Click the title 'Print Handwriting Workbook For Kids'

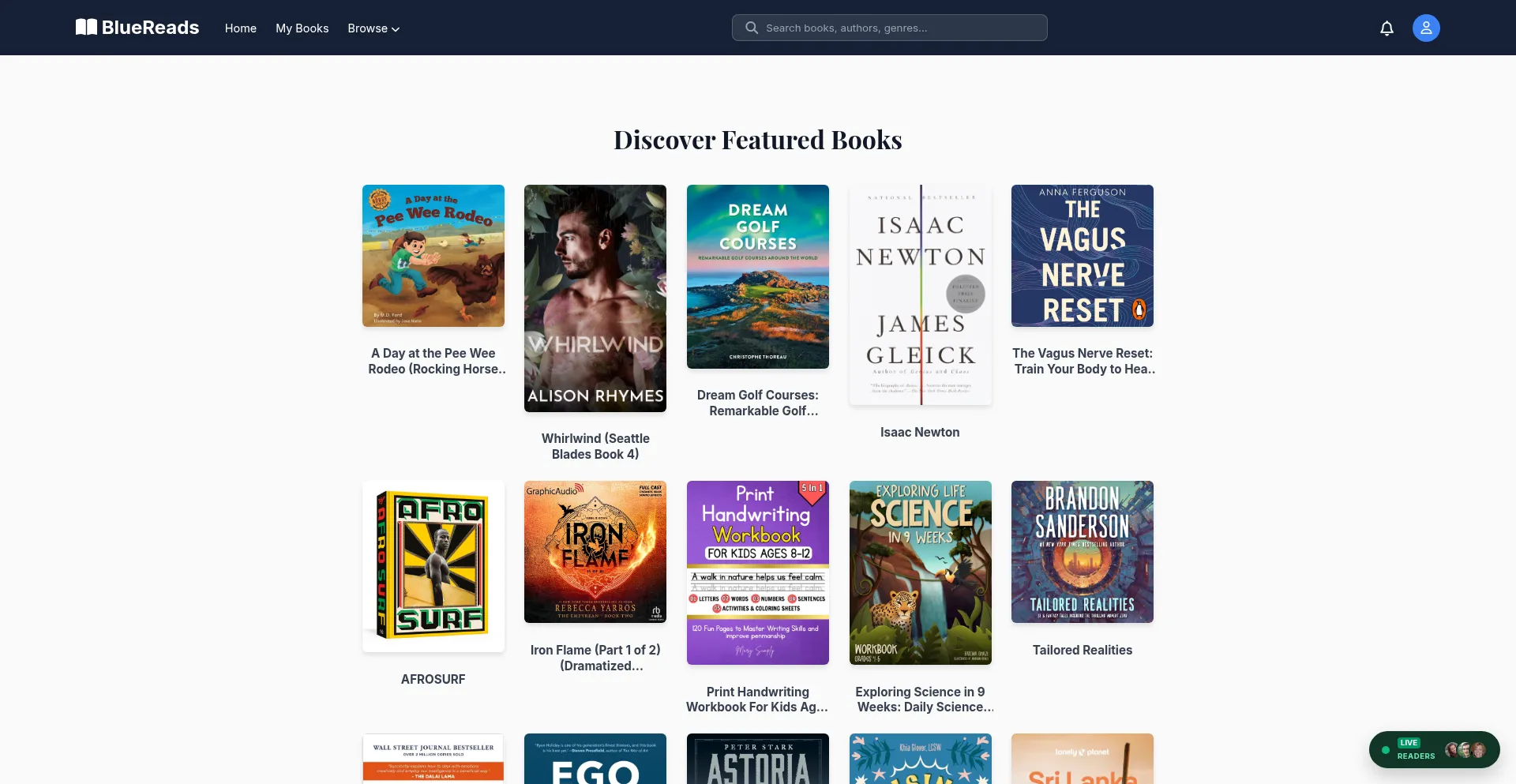click(758, 700)
